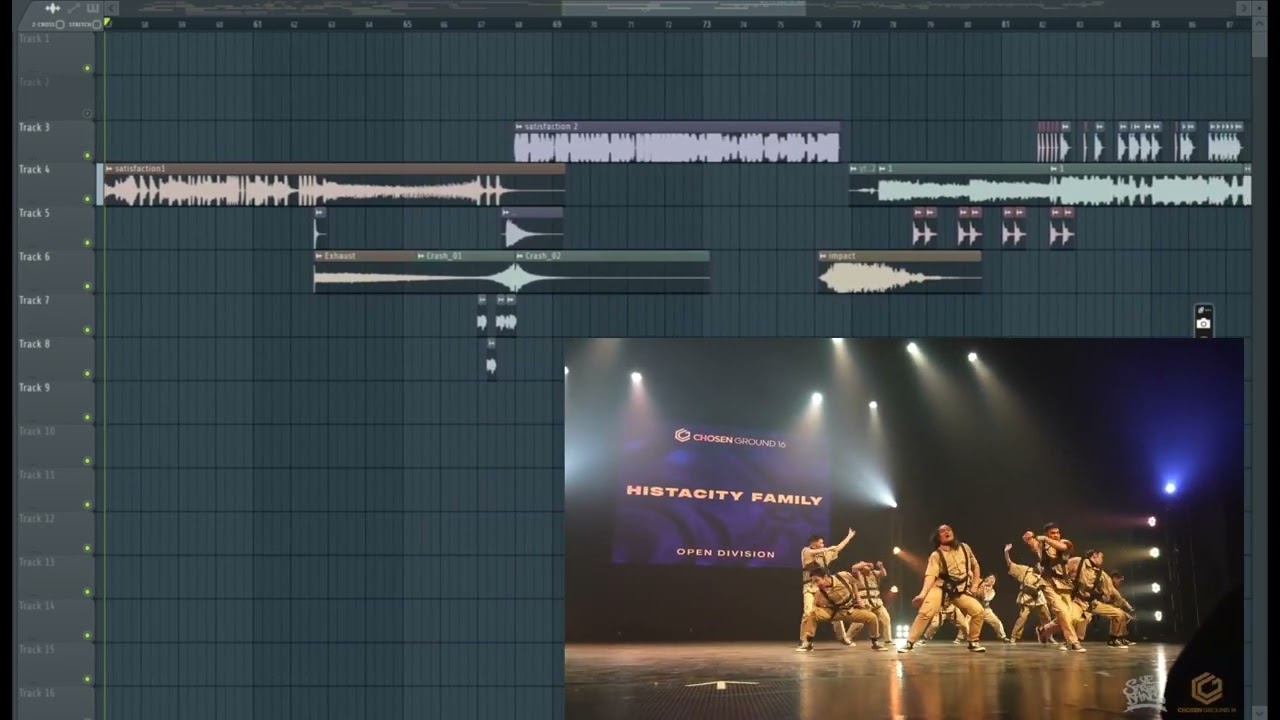1280x720 pixels.
Task: Select the Track 3 header label
Action: coord(33,127)
